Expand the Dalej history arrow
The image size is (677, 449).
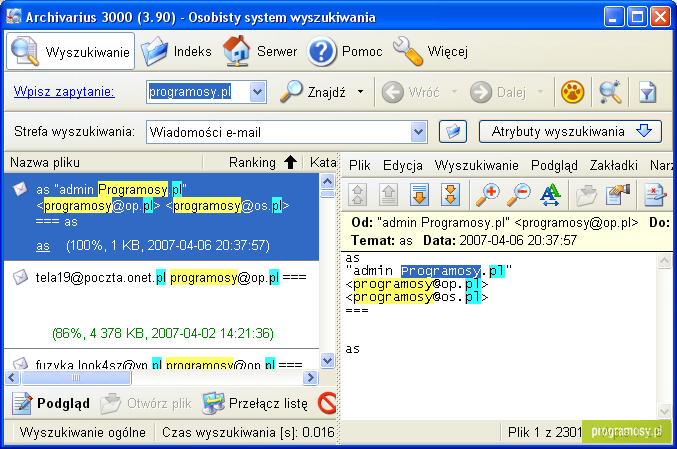[541, 92]
